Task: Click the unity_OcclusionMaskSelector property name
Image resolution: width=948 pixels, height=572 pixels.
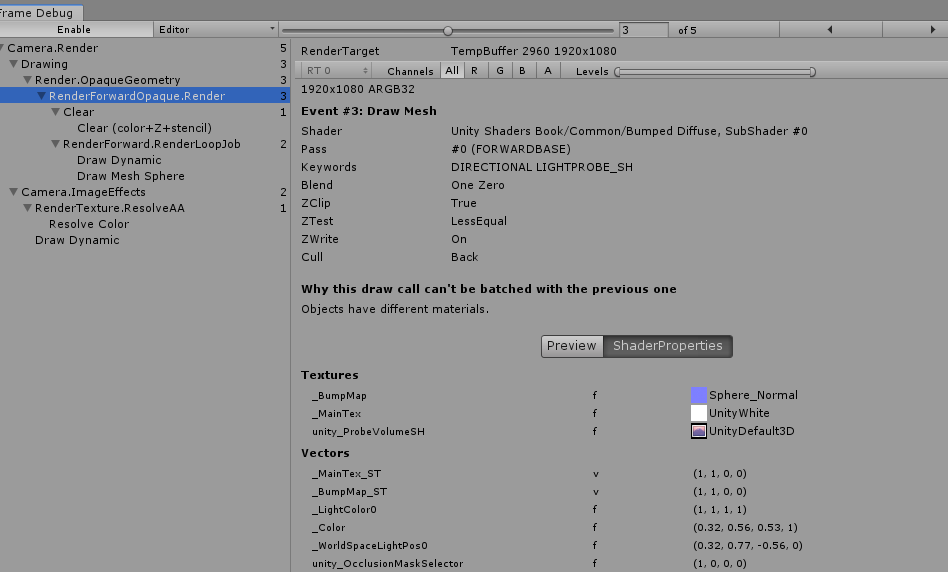Action: 388,564
